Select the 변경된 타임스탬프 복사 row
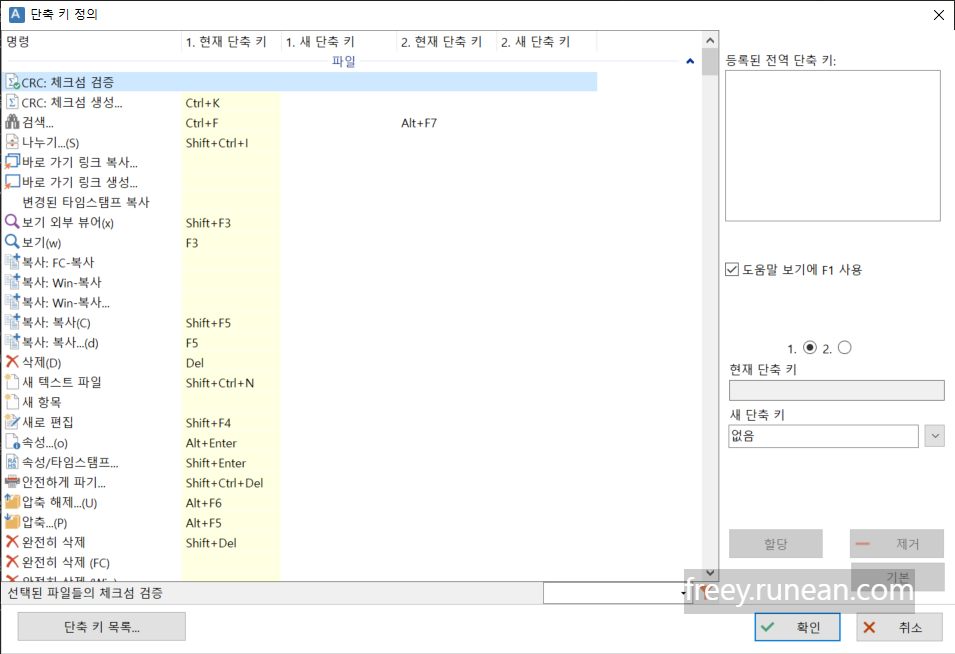Screen dimensions: 955x654 (298, 202)
